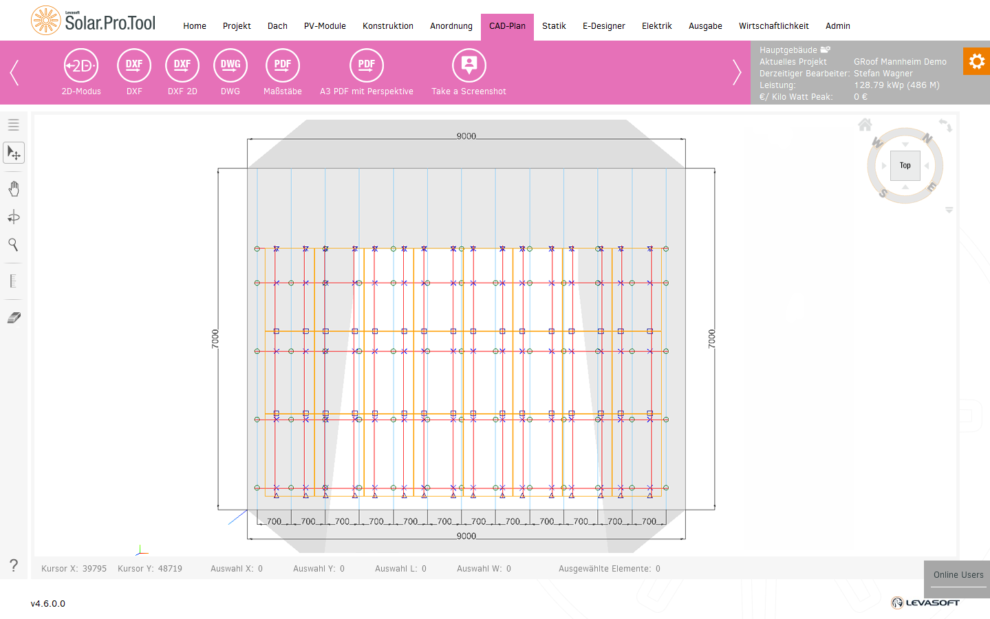Expand view cube dropdown arrow

[948, 210]
